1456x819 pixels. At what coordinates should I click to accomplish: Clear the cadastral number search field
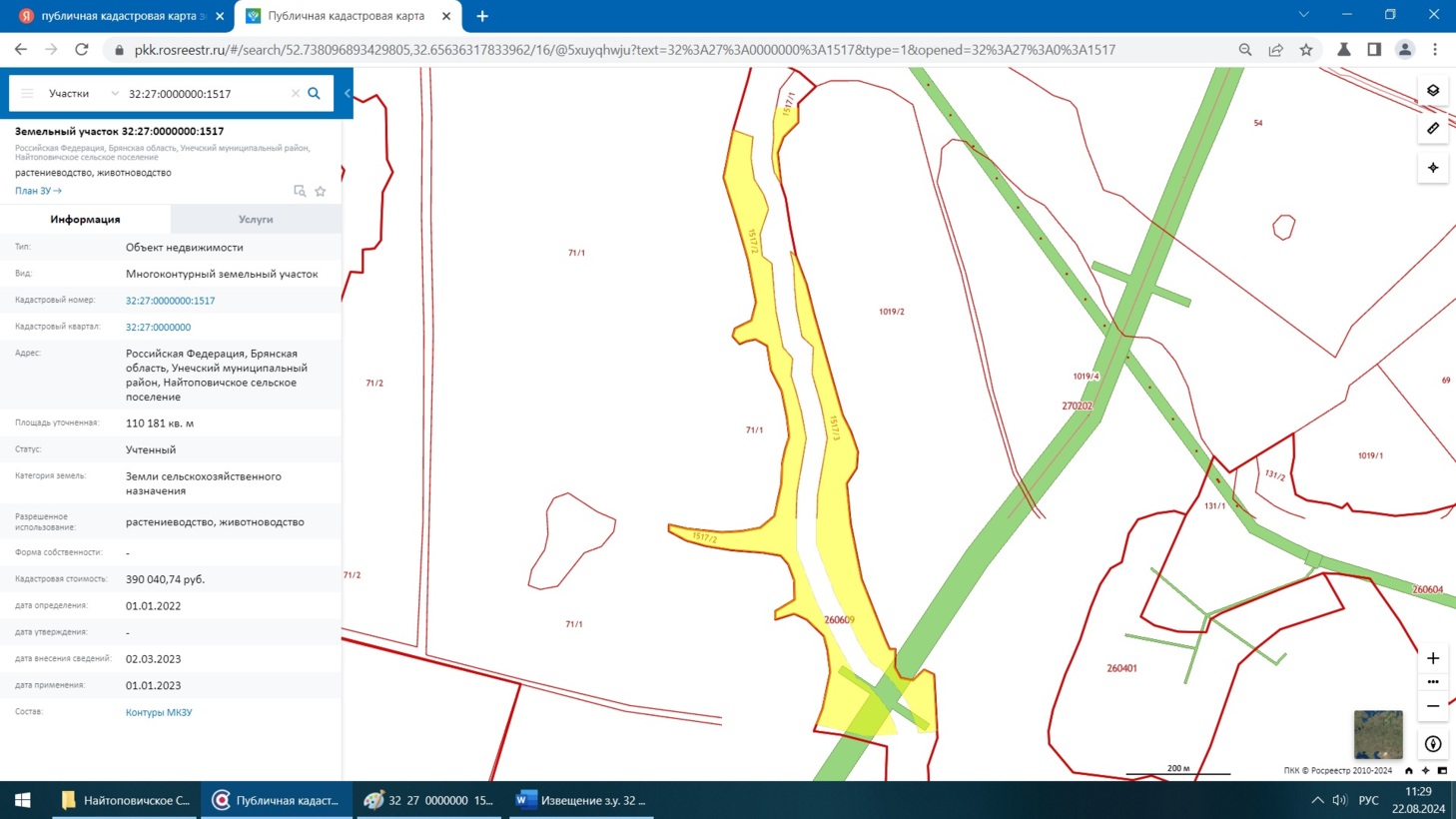point(296,93)
